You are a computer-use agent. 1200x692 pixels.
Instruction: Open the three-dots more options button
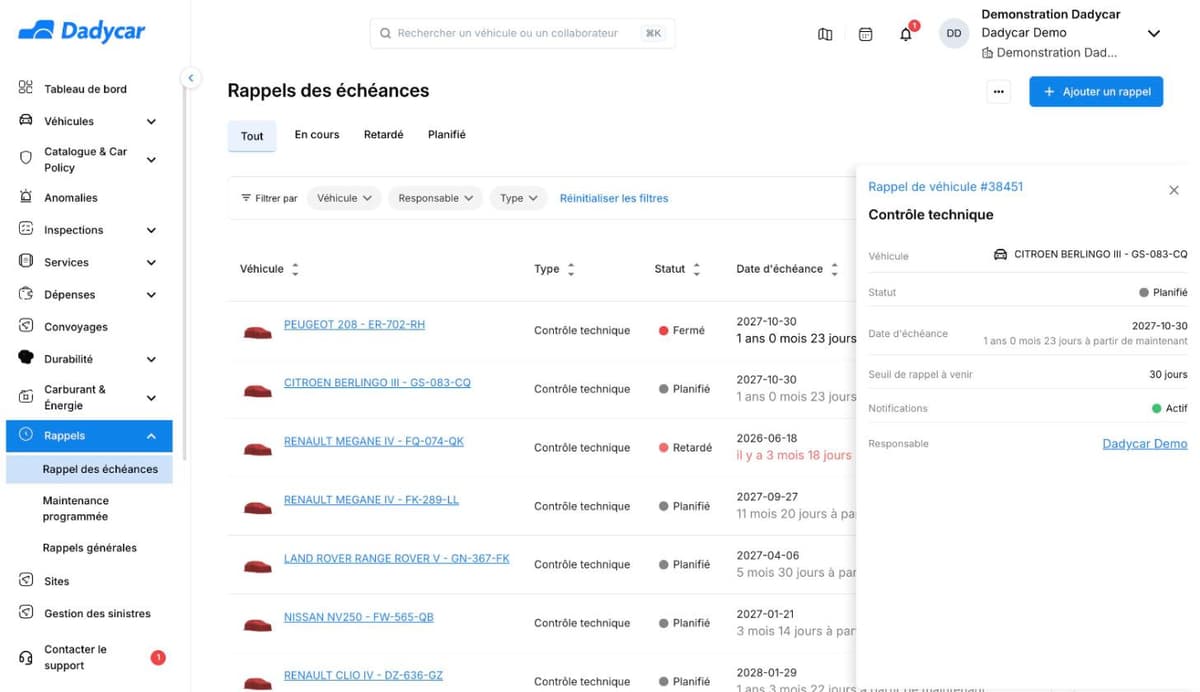pyautogui.click(x=998, y=91)
